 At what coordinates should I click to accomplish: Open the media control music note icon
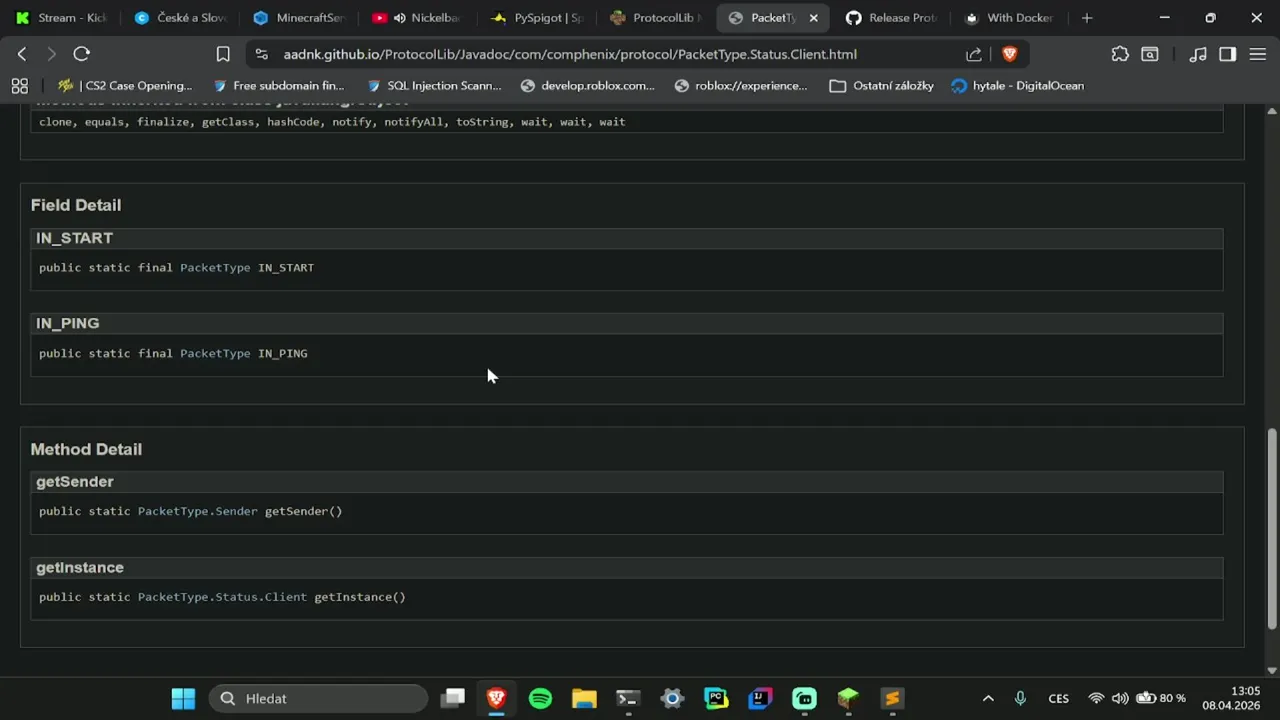coord(1198,54)
